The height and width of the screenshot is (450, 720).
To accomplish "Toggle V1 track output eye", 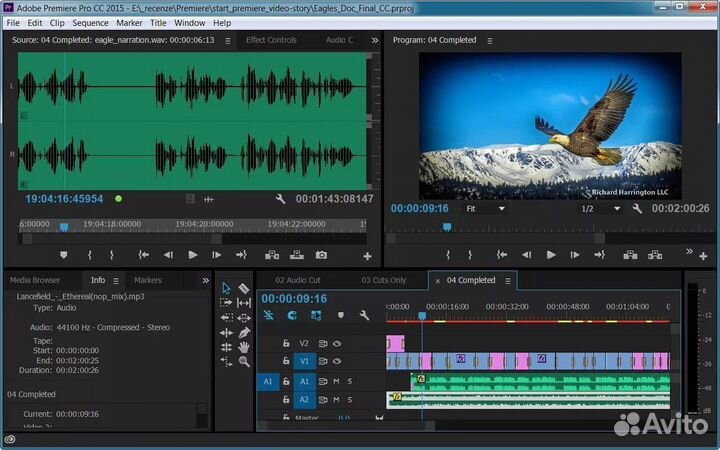I will pyautogui.click(x=337, y=361).
